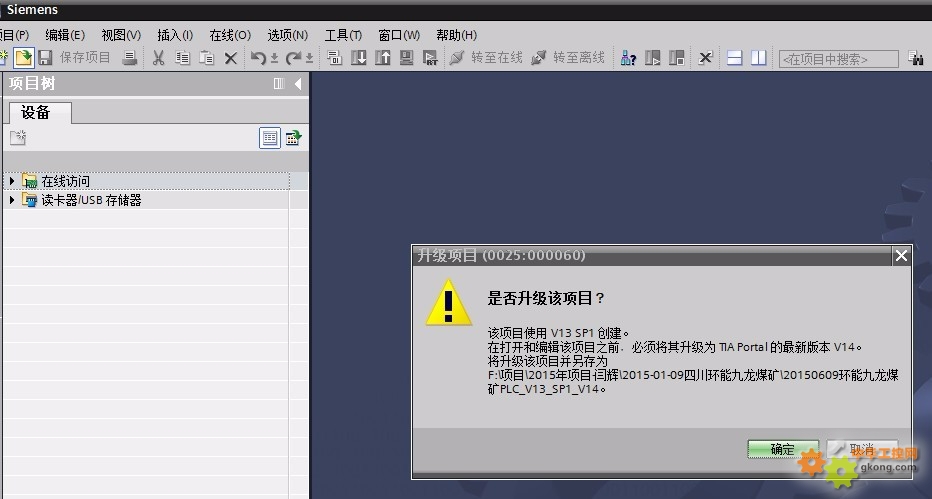The image size is (932, 499).
Task: Open the 帮助(H) menu
Action: pyautogui.click(x=456, y=35)
